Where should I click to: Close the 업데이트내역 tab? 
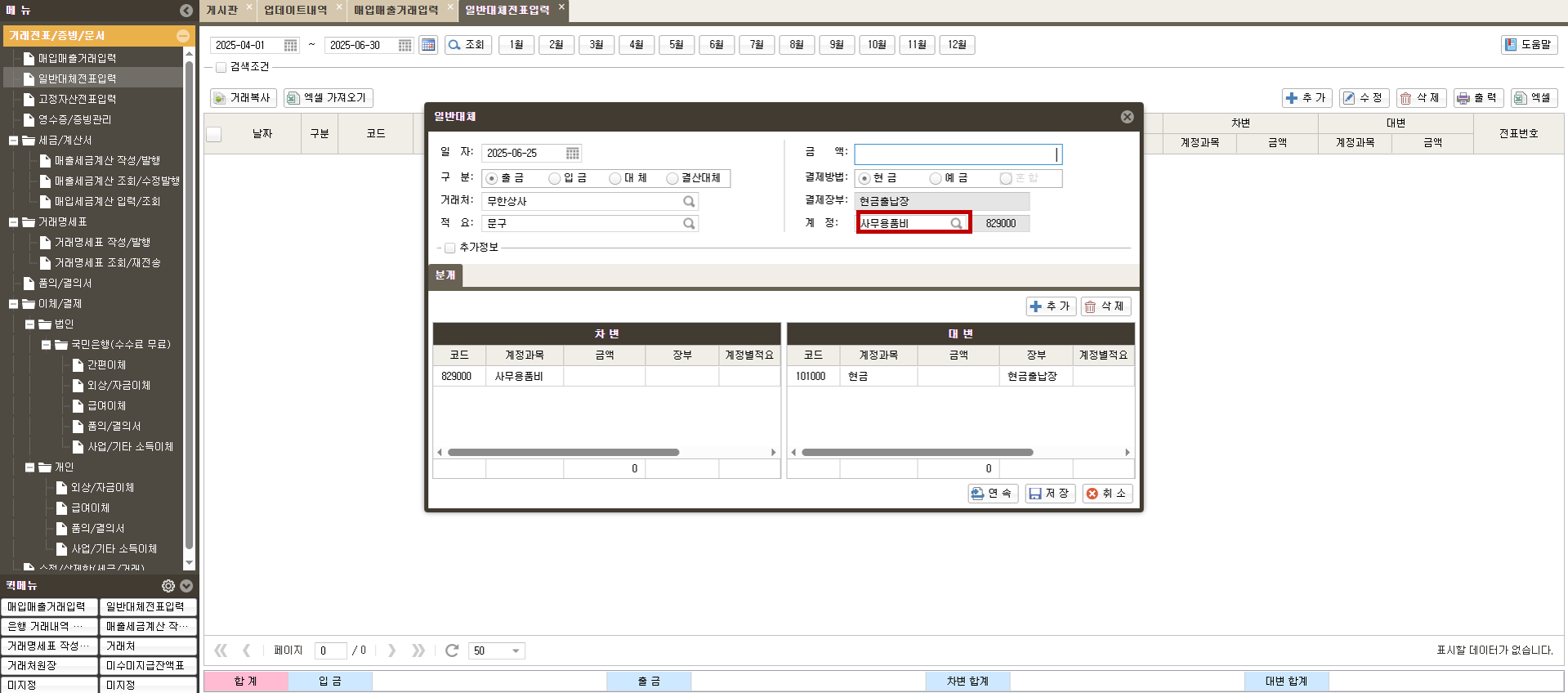point(339,7)
